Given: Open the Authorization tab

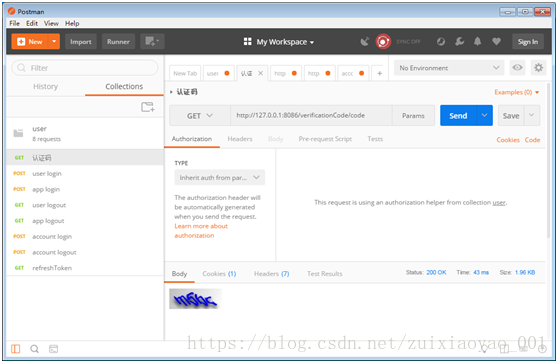Looking at the screenshot, I should 192,139.
